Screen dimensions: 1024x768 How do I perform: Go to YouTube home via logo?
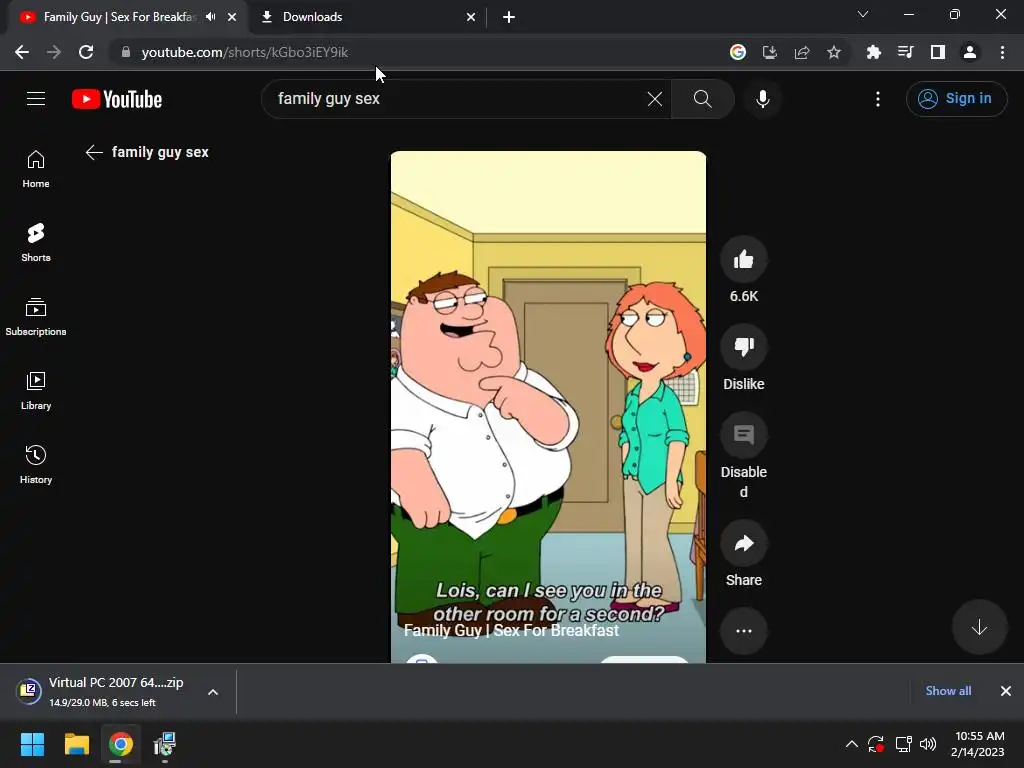click(117, 99)
